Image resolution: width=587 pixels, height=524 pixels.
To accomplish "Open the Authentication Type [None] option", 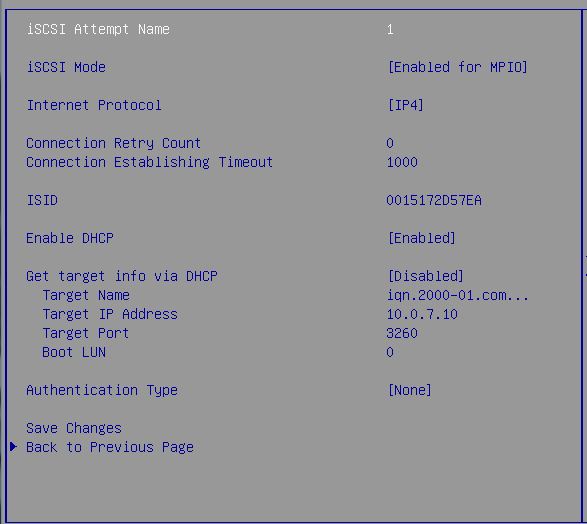I will (410, 390).
